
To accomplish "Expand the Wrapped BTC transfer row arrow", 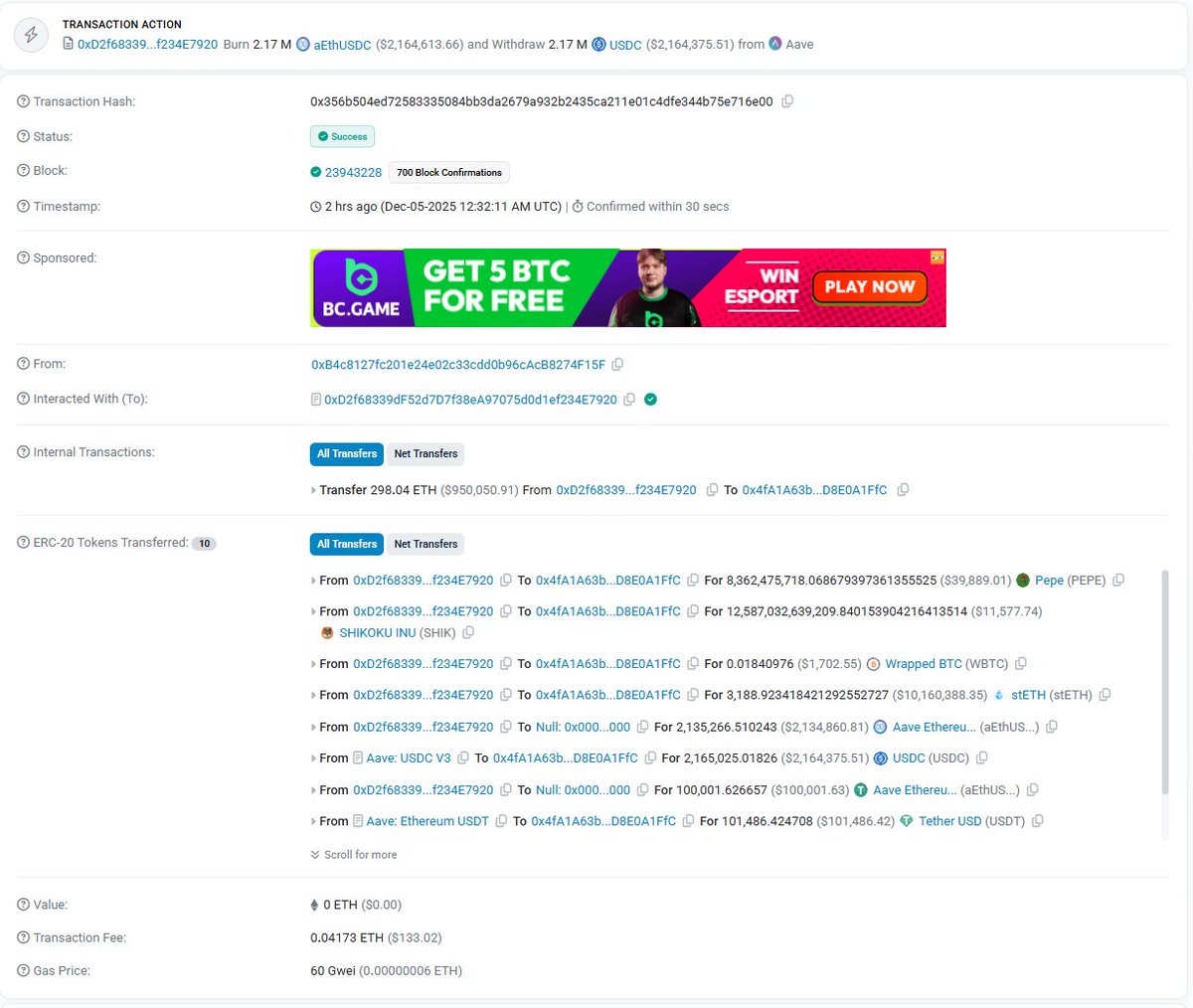I will 314,664.
